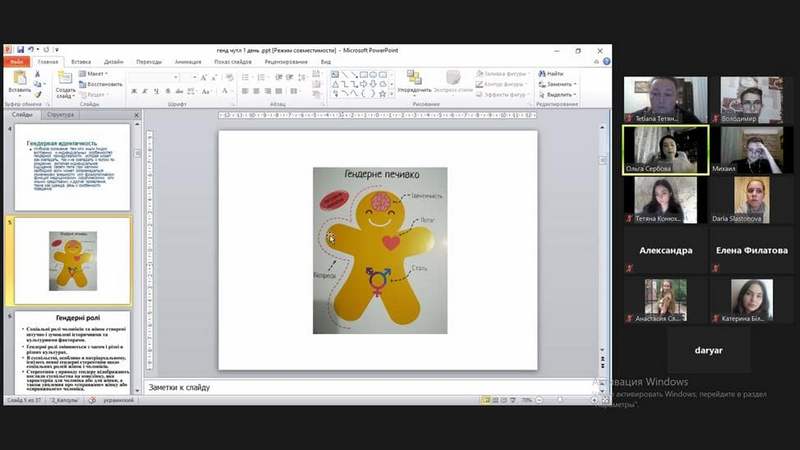
Task: Align text left icon
Action: coord(245,91)
